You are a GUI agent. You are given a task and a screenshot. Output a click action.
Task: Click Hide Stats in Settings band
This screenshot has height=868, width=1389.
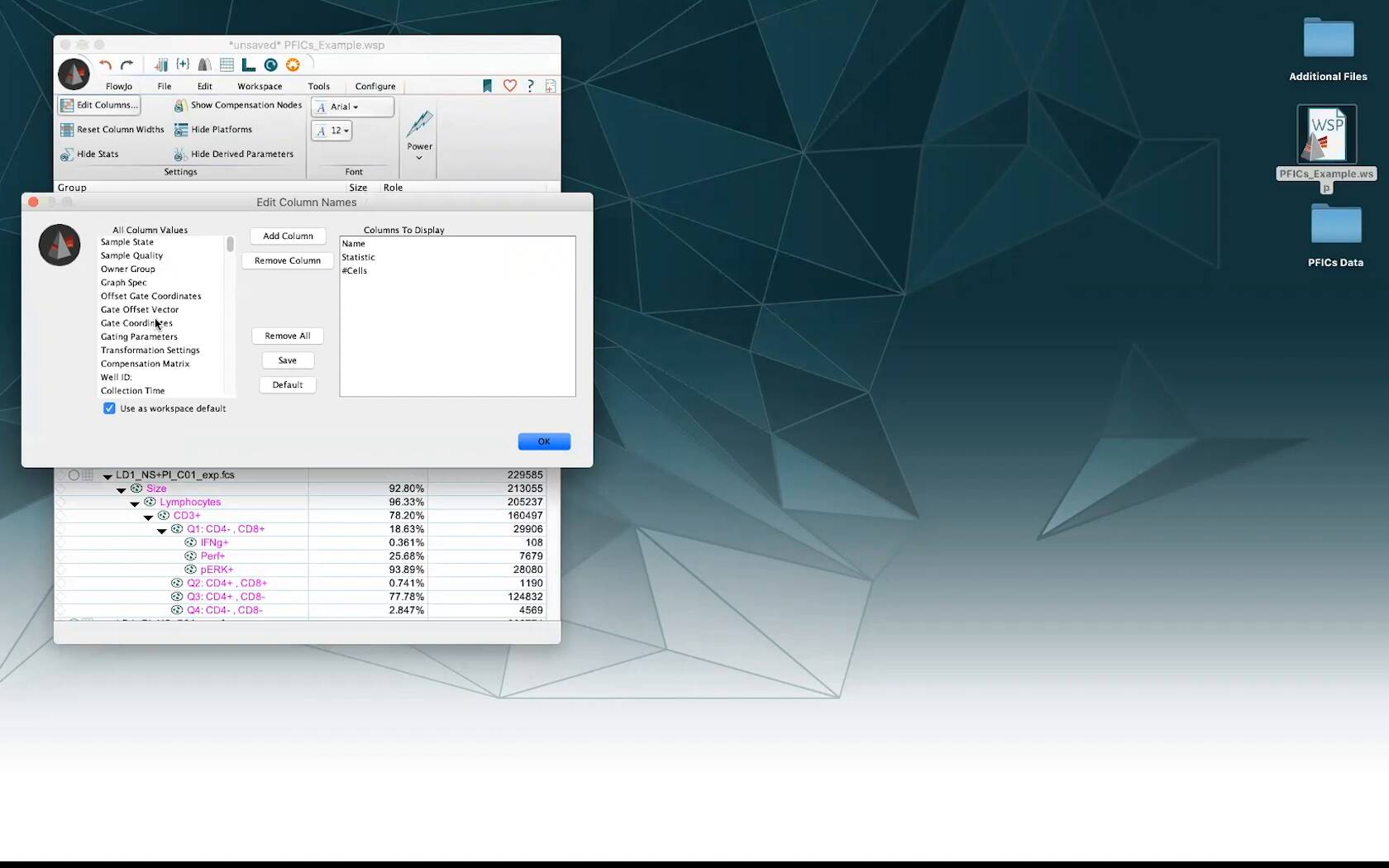point(89,155)
